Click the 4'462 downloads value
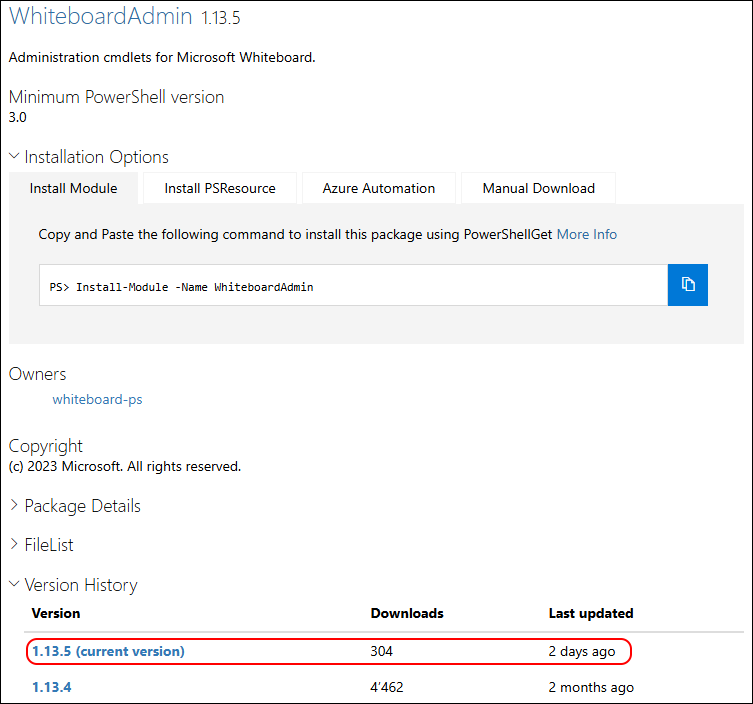Image resolution: width=753 pixels, height=704 pixels. 387,687
